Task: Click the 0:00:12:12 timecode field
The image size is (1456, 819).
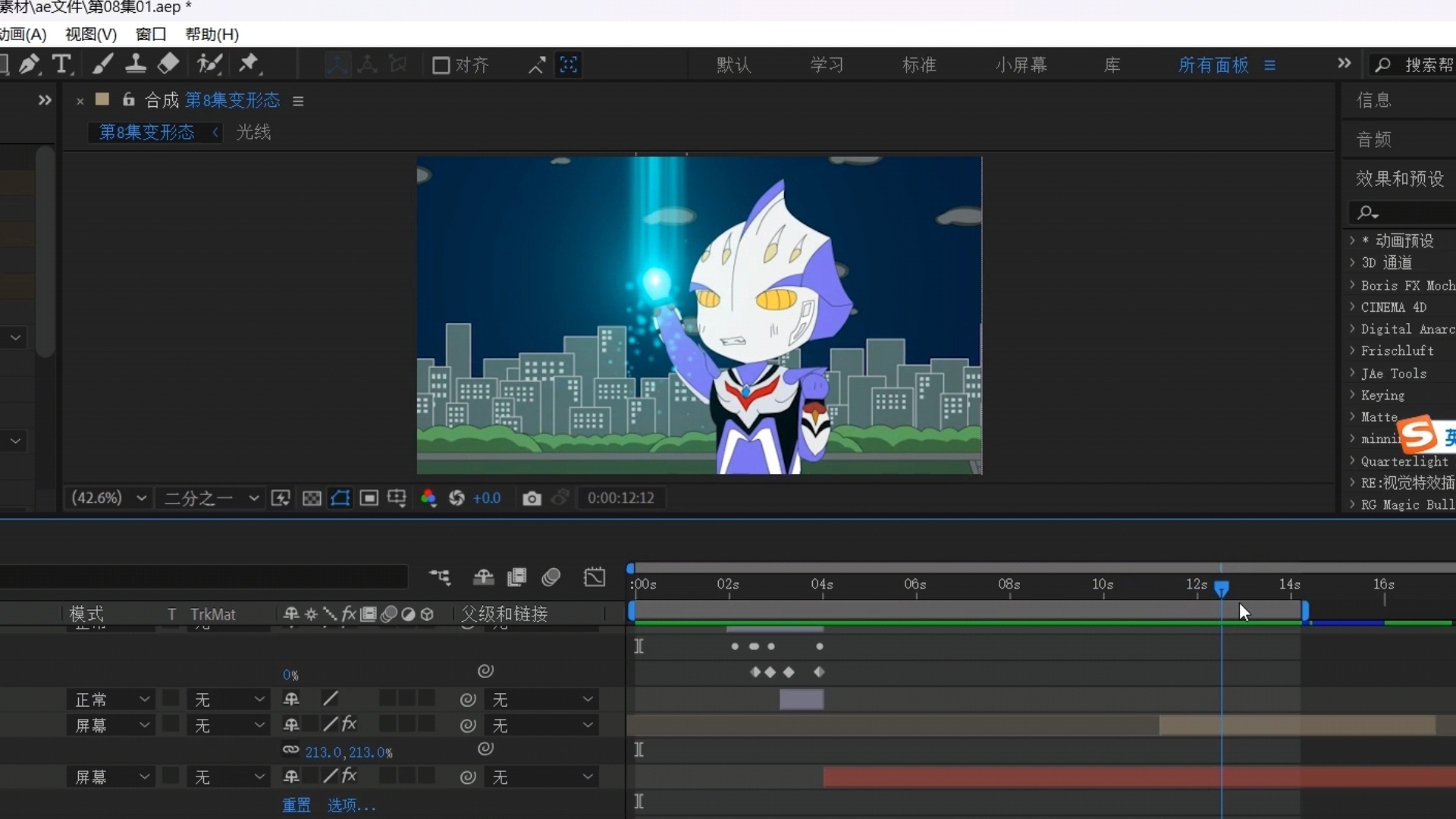Action: click(621, 498)
